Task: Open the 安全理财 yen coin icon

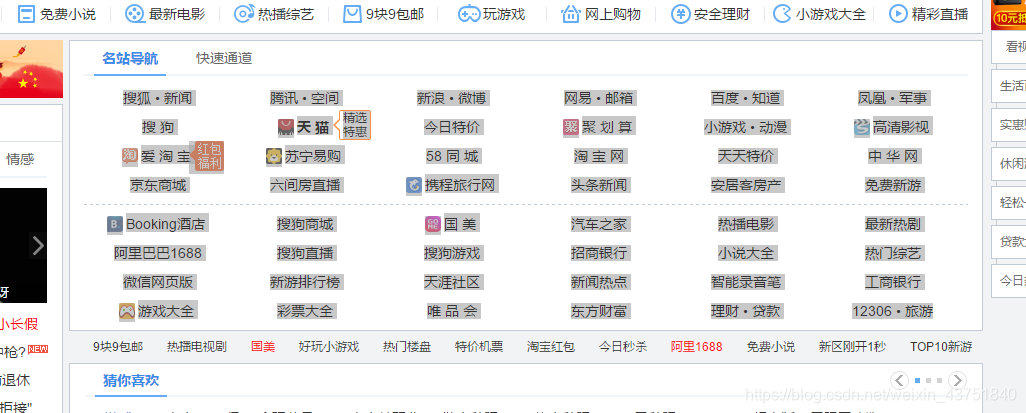Action: coord(681,14)
